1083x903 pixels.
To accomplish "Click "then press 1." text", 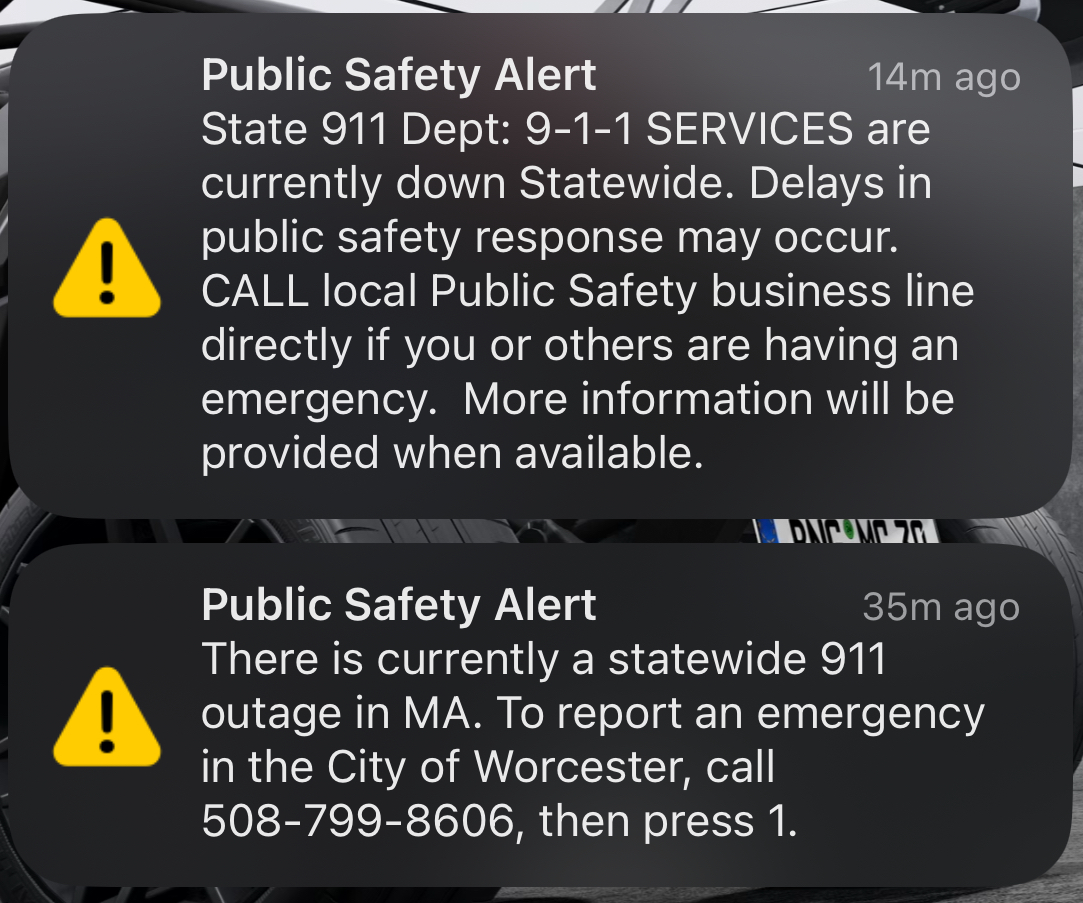I will tap(668, 821).
